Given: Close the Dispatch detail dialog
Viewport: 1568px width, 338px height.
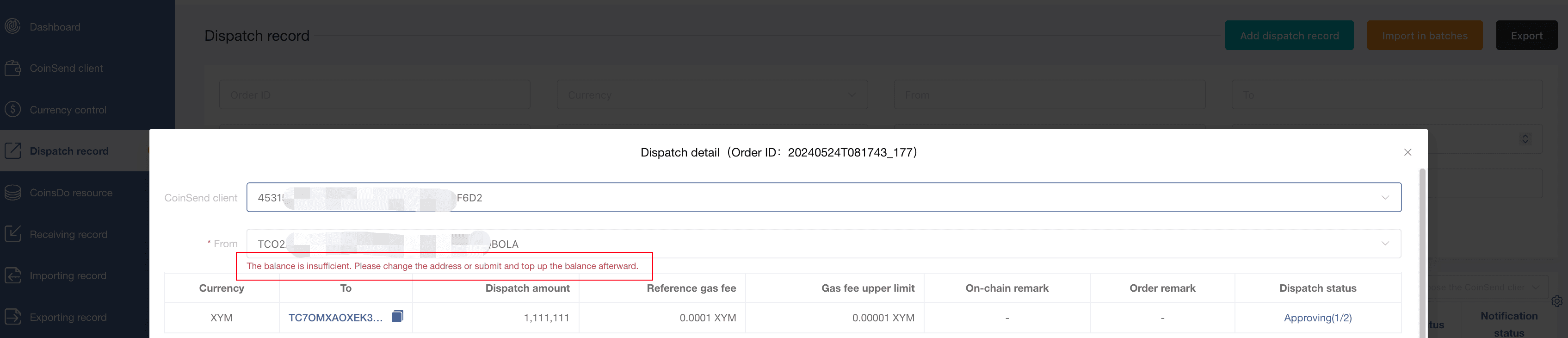Looking at the screenshot, I should [x=1407, y=152].
